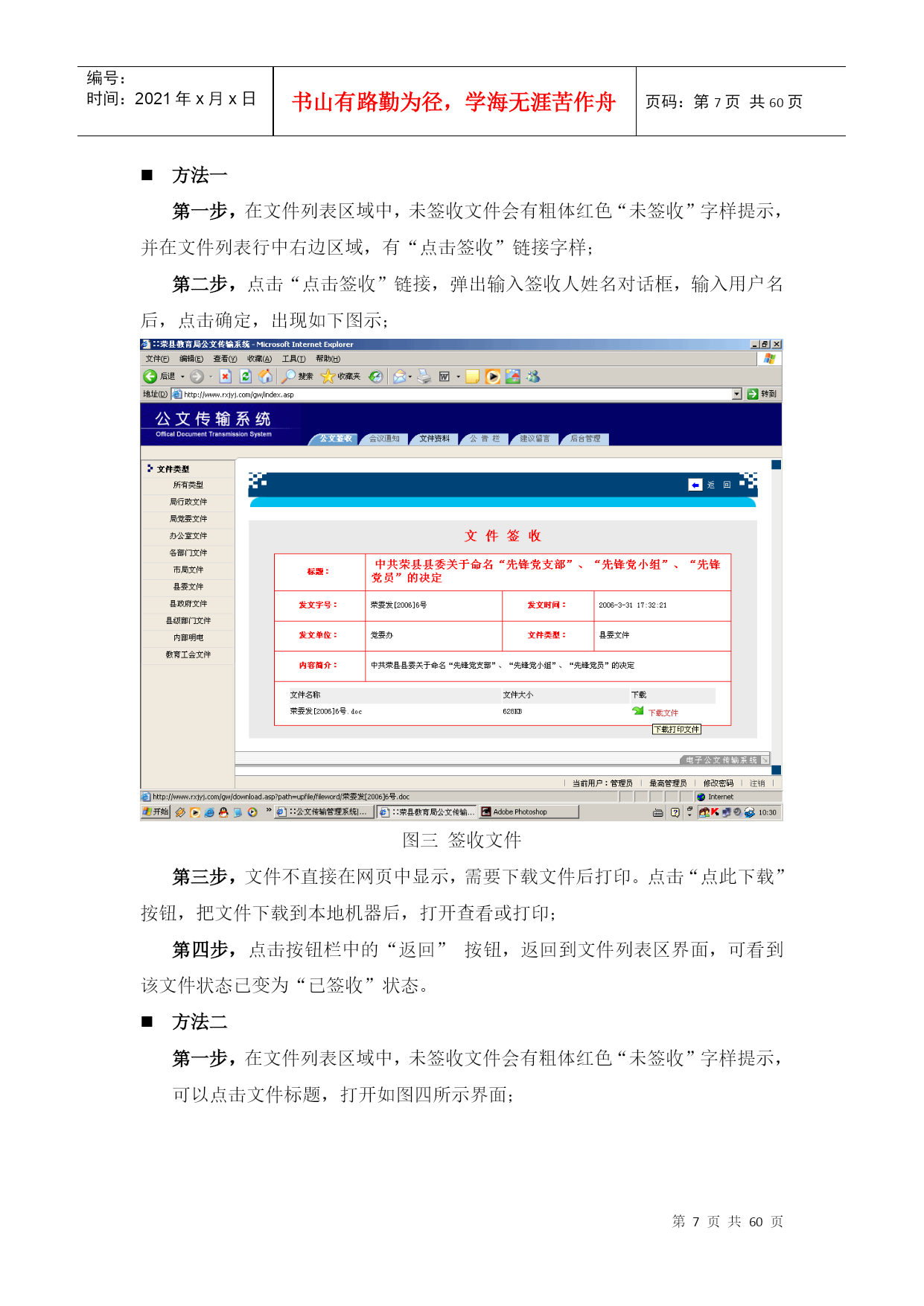Click the 下载文件 link
The width and height of the screenshot is (924, 1306).
663,713
